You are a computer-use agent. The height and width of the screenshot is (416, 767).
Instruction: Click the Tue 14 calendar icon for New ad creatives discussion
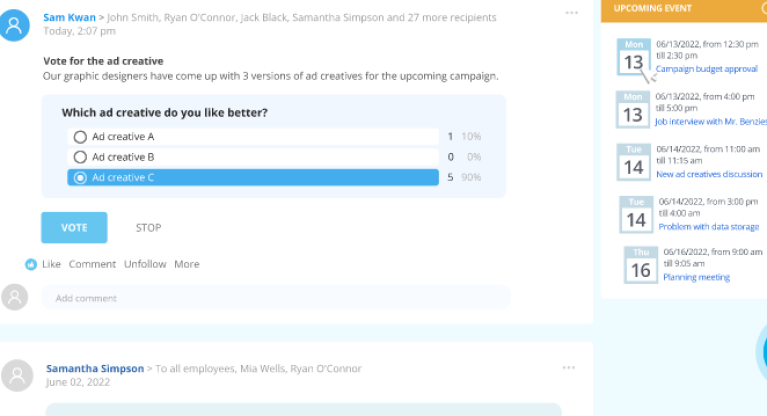(x=634, y=162)
